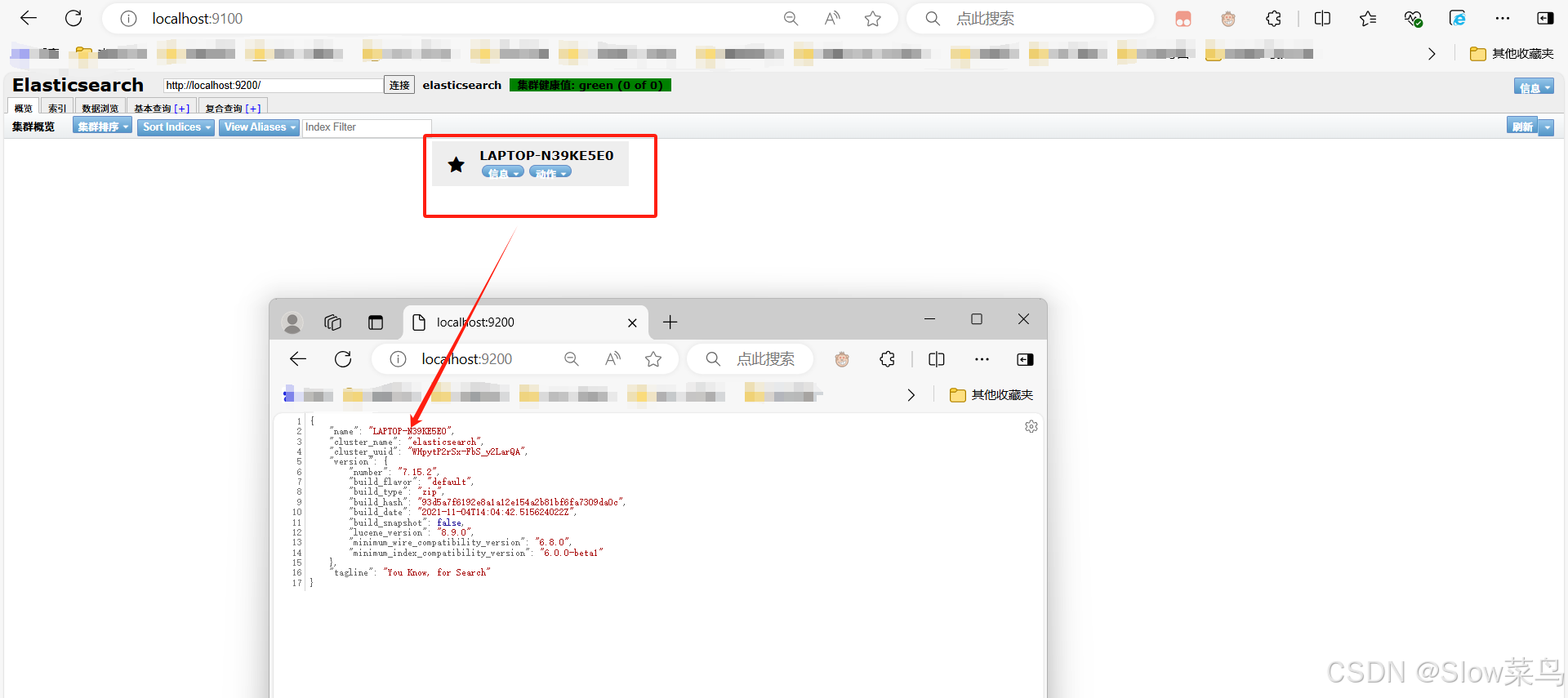Switch to the 索引 tab
1568x698 pixels.
point(56,108)
